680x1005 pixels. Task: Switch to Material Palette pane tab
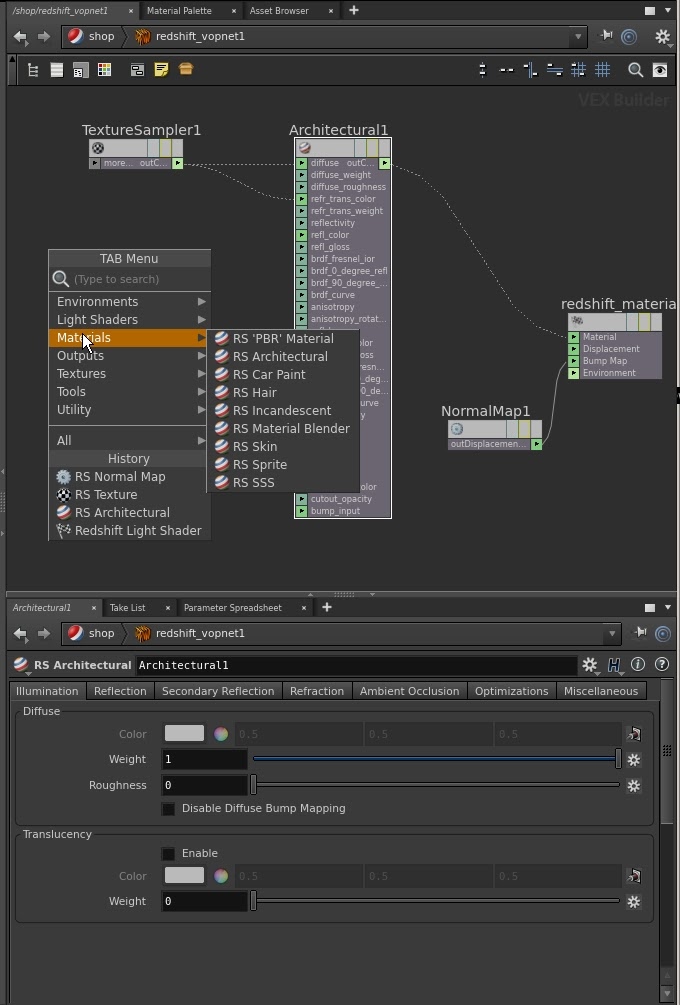179,11
